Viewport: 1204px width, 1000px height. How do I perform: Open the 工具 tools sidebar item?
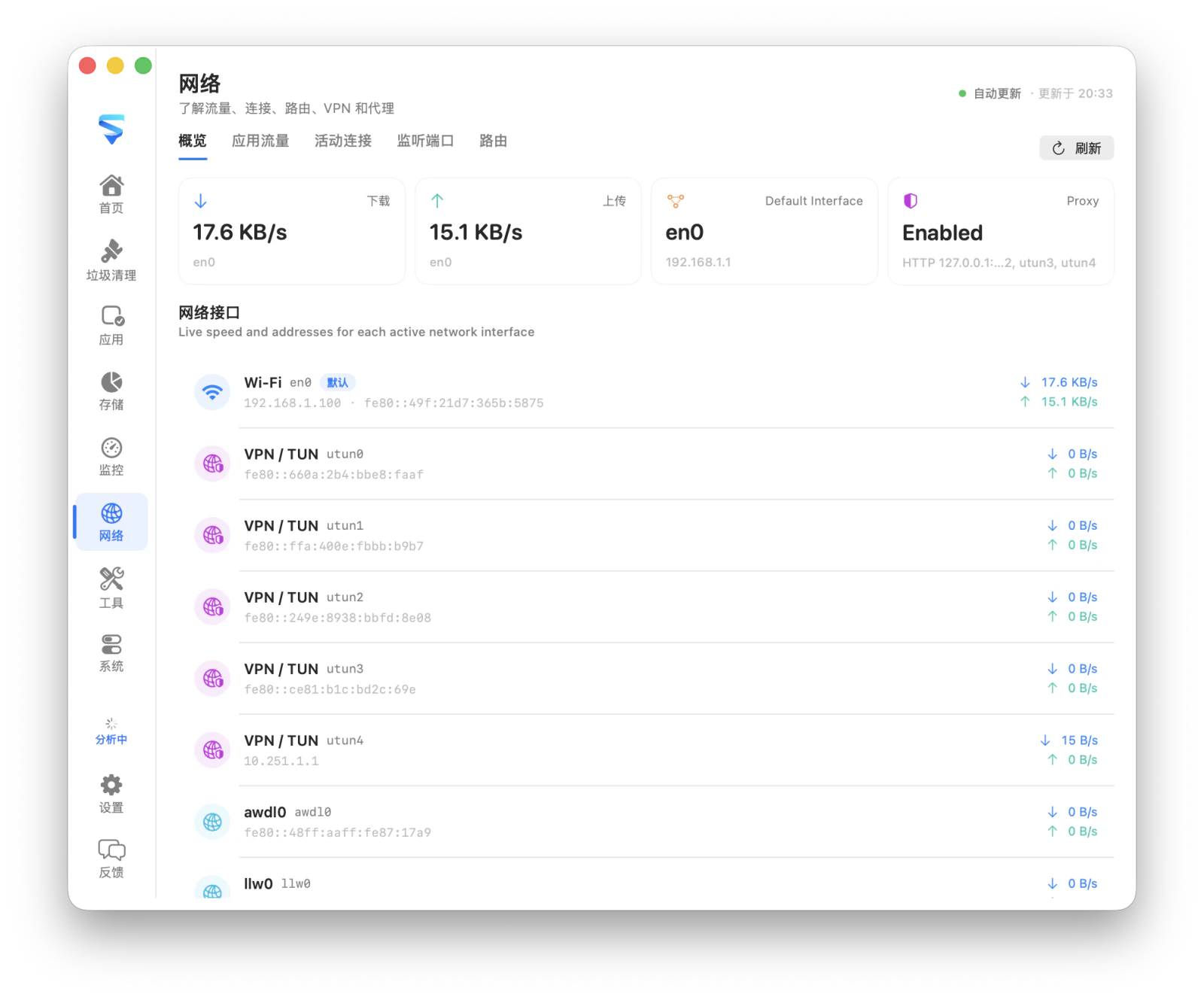click(111, 588)
